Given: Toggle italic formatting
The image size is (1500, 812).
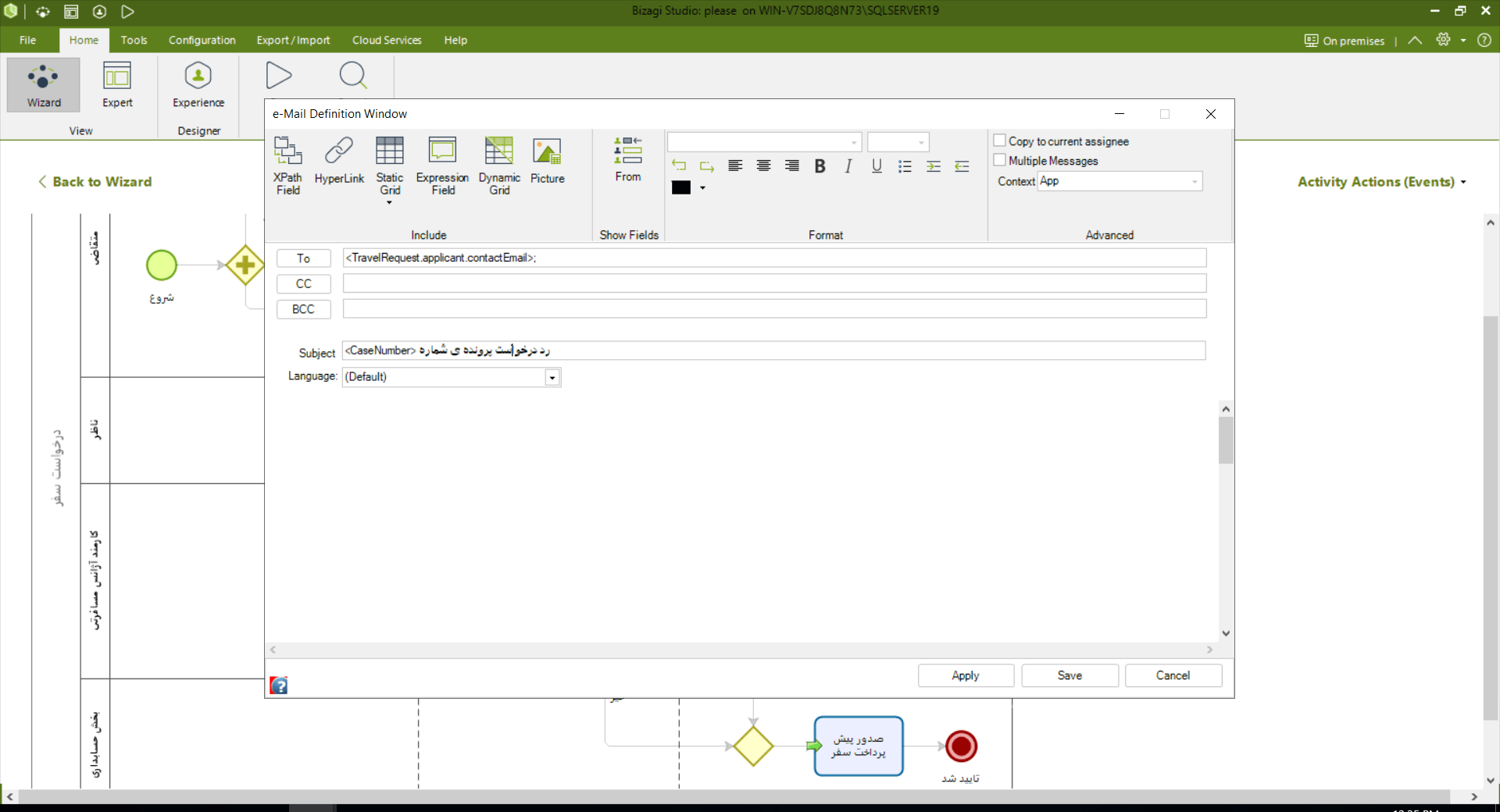Looking at the screenshot, I should 848,166.
